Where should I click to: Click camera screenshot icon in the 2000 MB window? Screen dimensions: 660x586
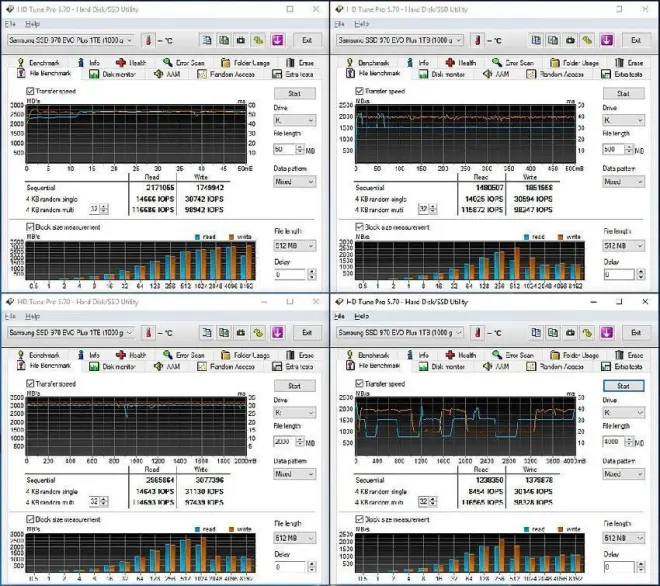[x=240, y=333]
